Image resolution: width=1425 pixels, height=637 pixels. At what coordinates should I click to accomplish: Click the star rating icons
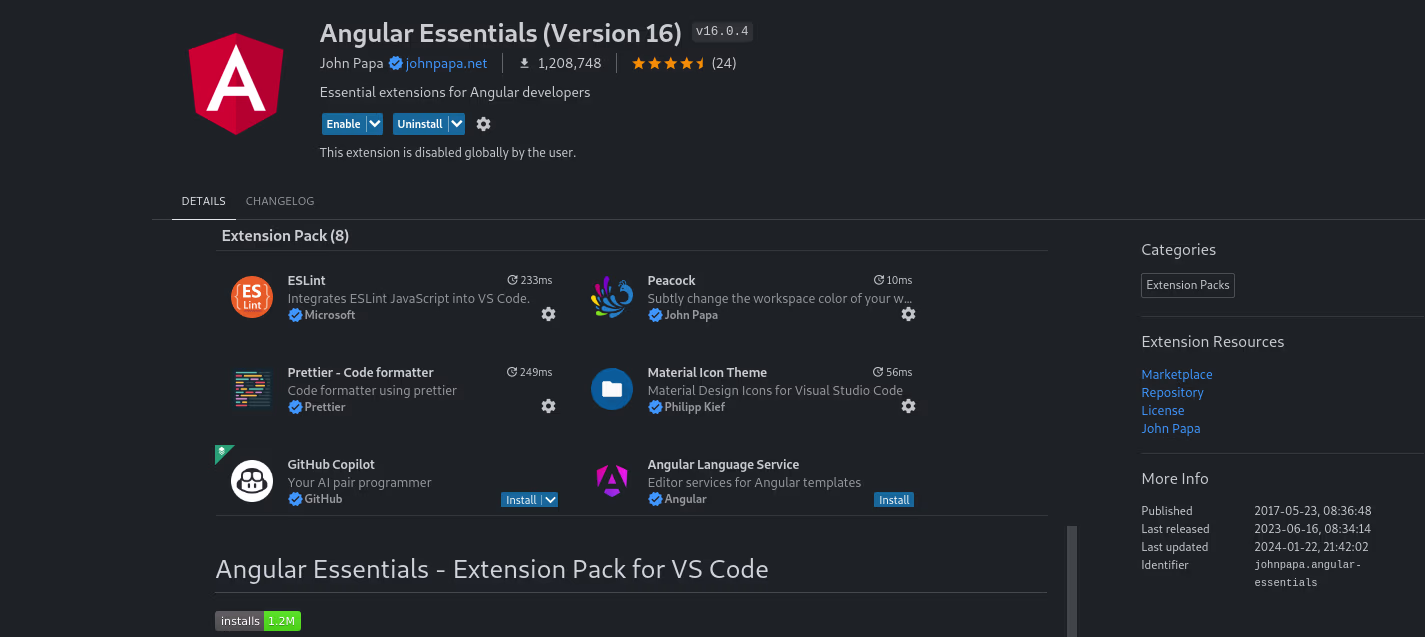click(x=669, y=63)
